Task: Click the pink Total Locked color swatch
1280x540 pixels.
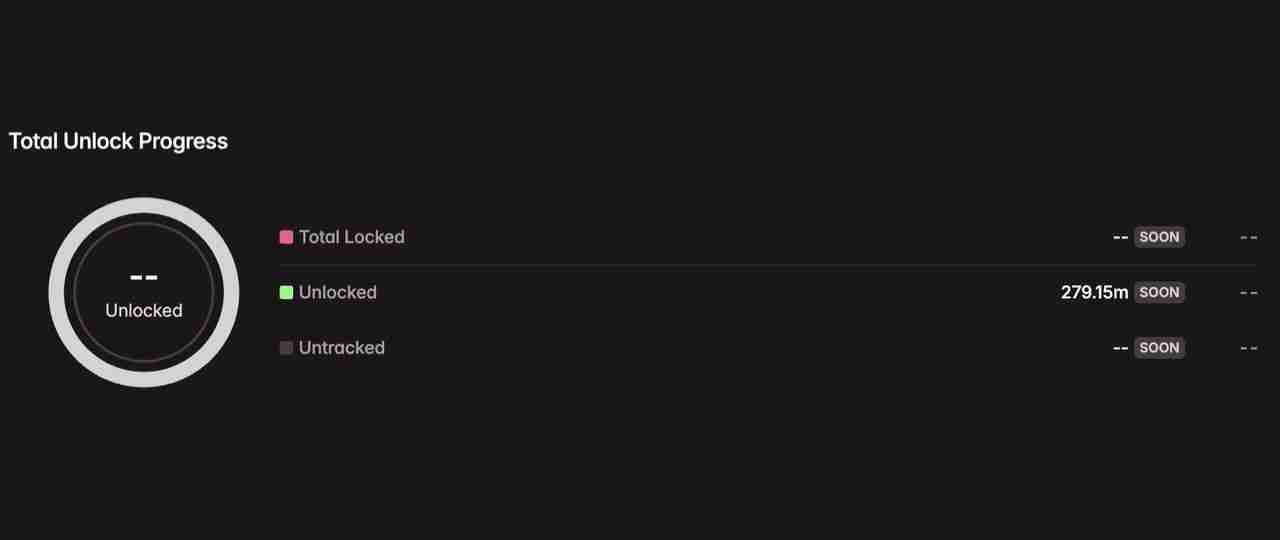Action: [x=286, y=237]
